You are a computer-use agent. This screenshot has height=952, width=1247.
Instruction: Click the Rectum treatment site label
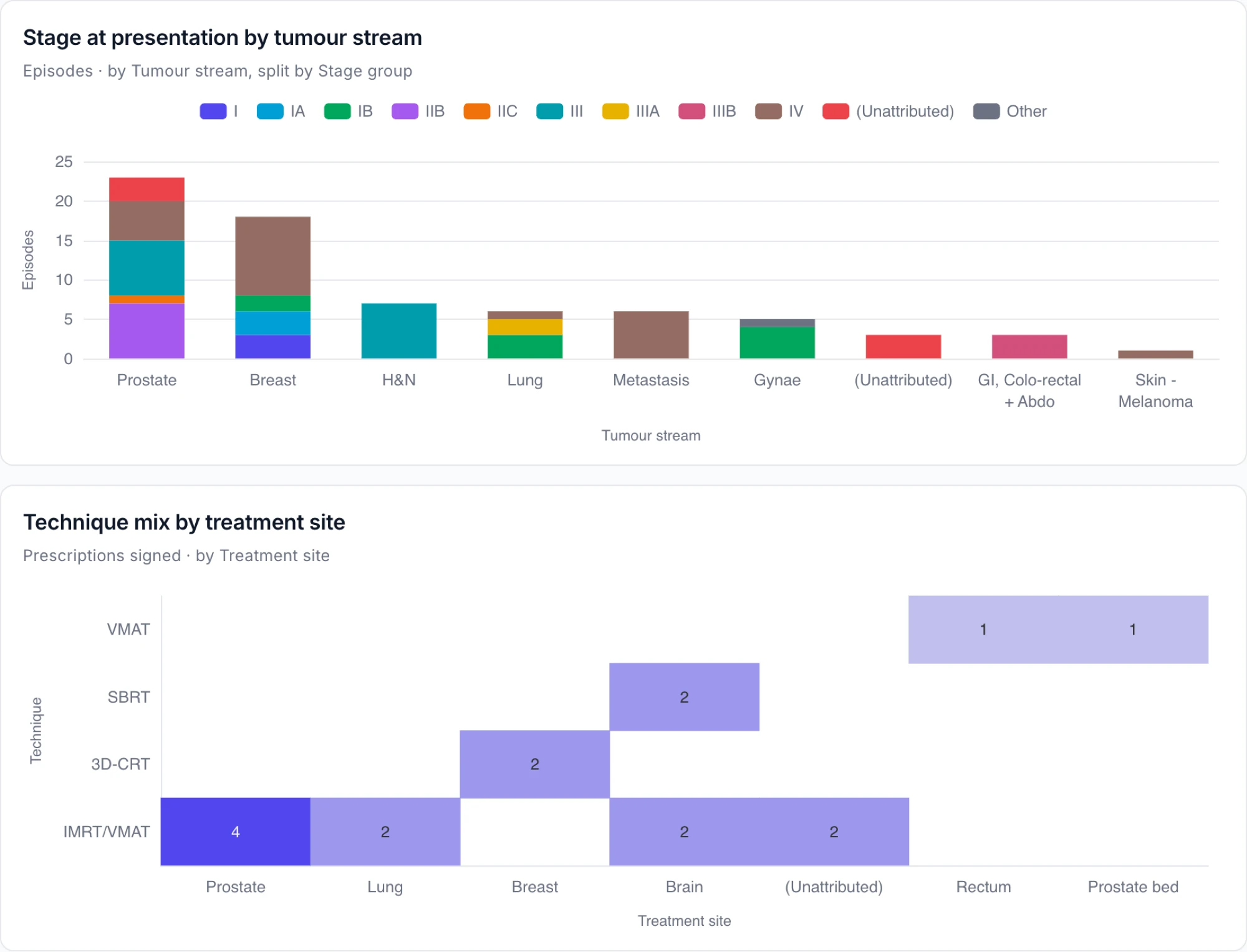point(983,887)
